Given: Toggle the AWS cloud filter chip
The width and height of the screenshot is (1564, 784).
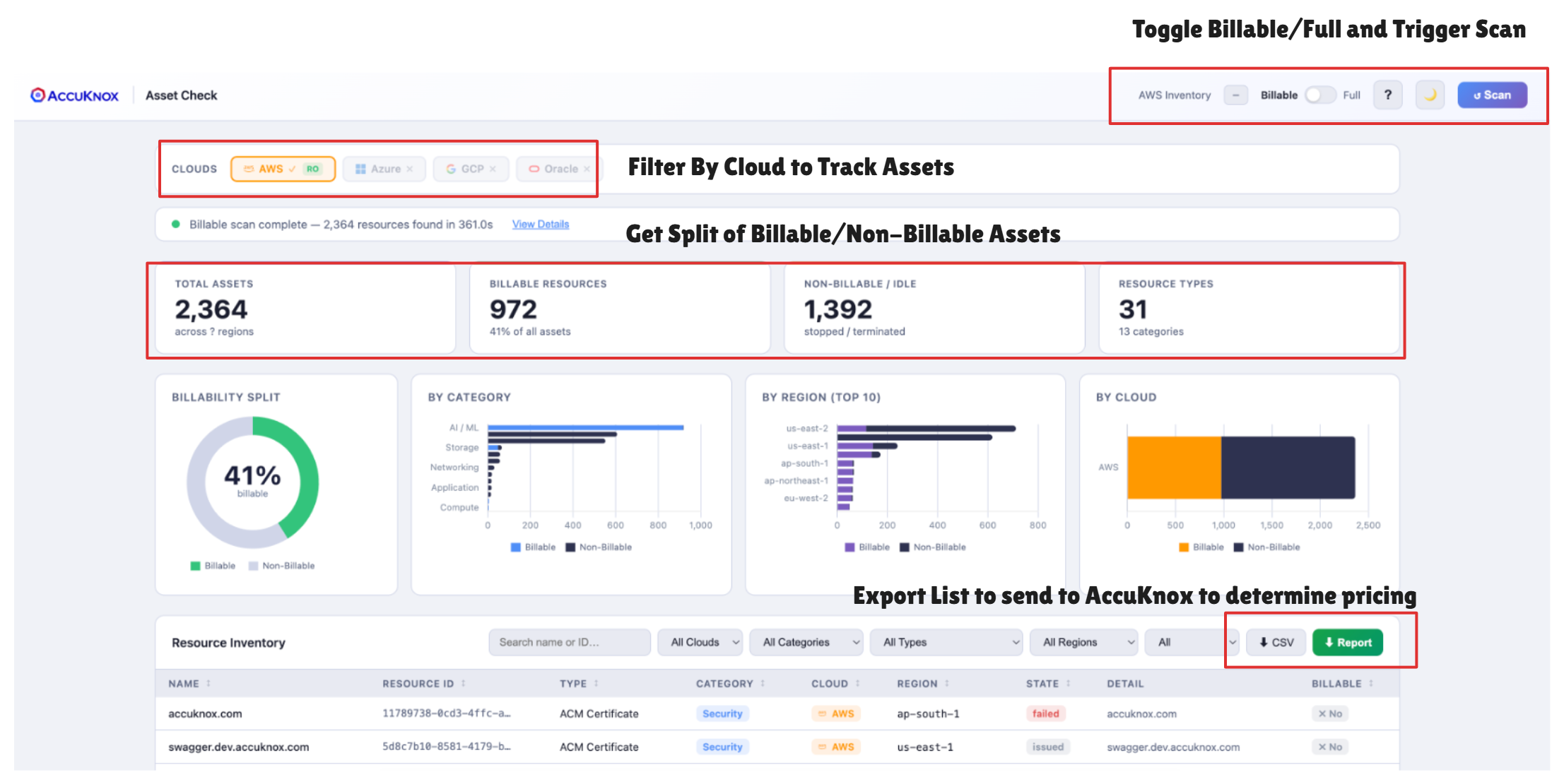Looking at the screenshot, I should point(283,169).
